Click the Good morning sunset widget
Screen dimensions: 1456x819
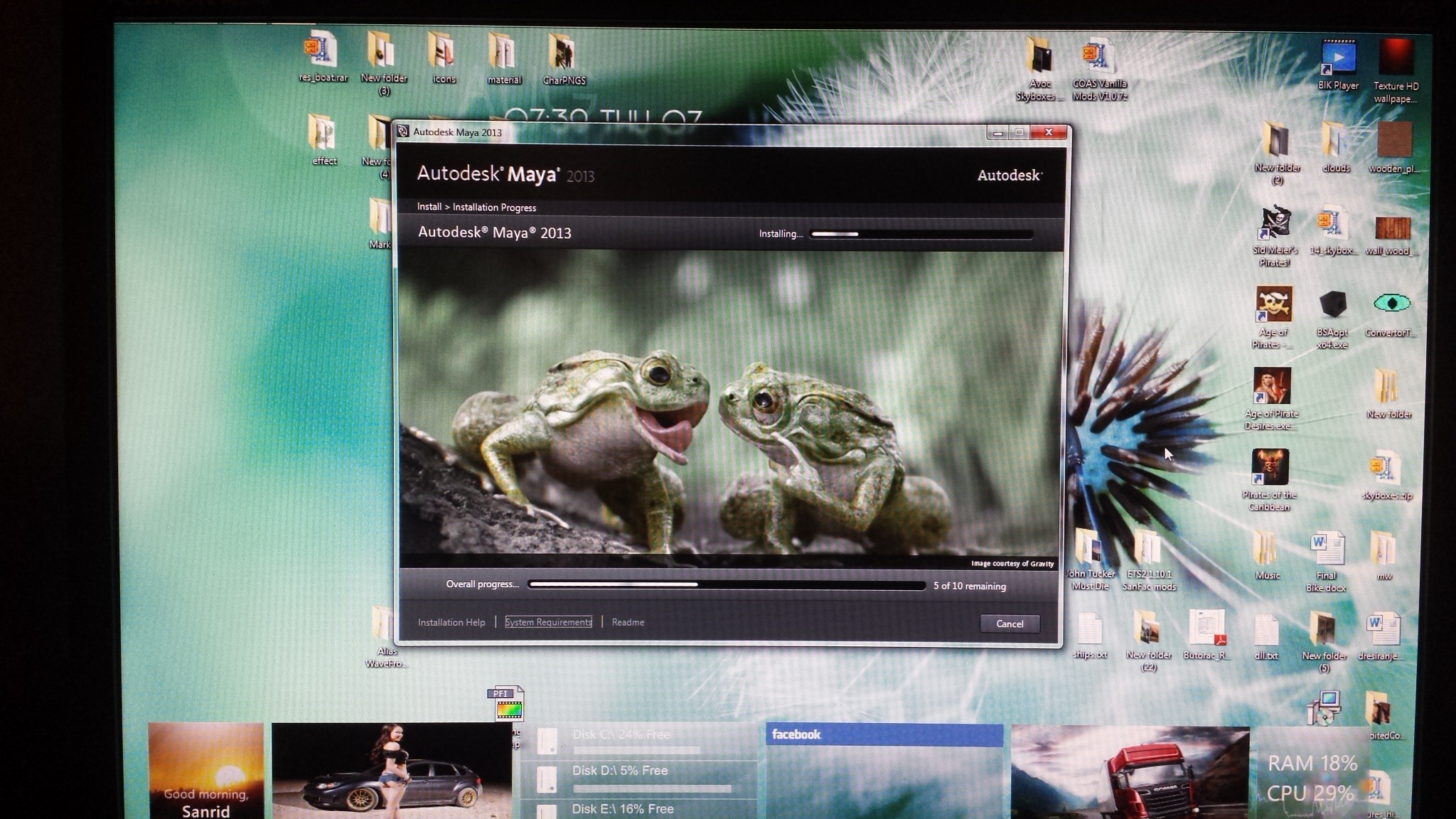(x=205, y=771)
